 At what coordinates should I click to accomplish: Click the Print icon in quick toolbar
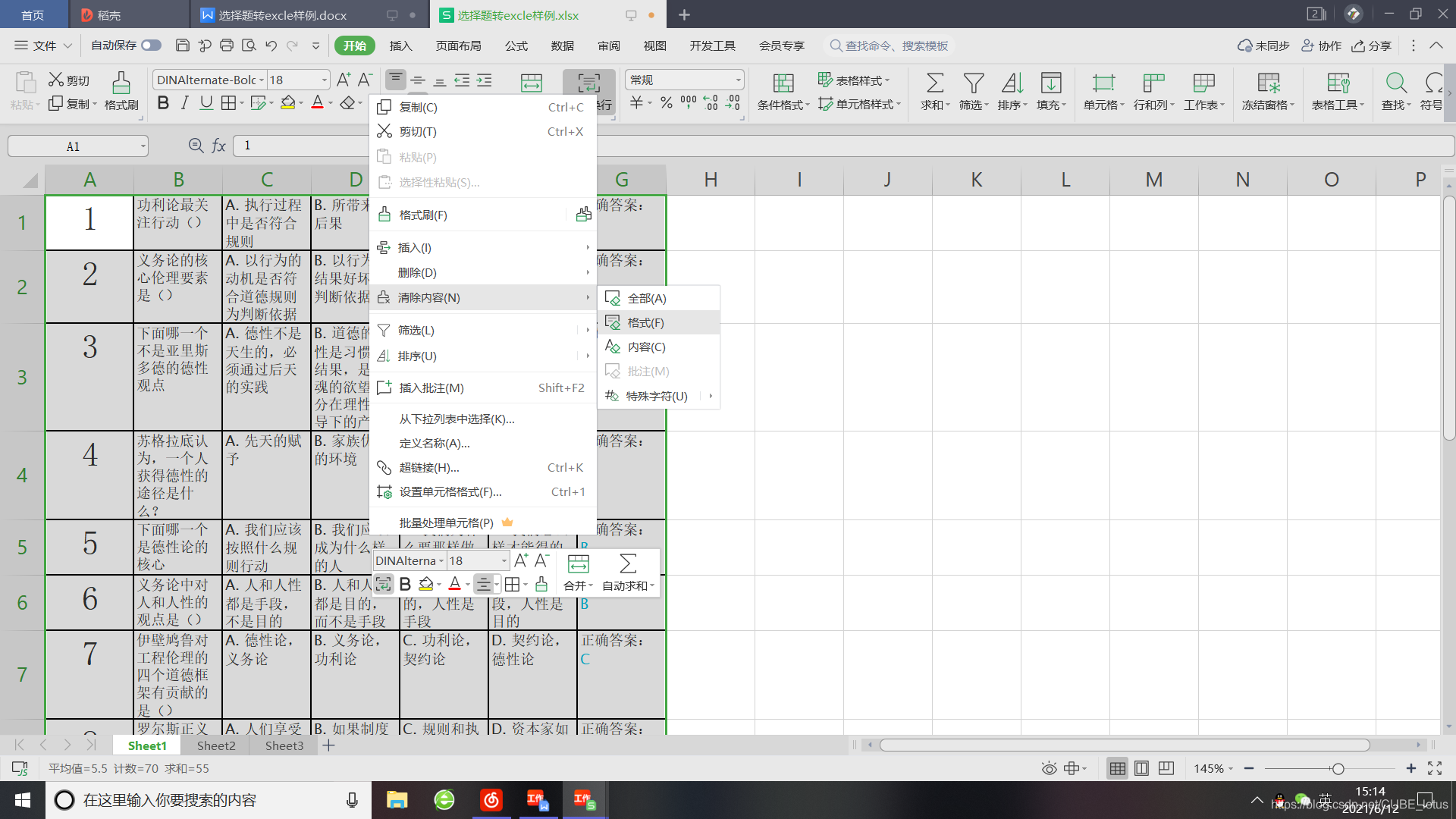click(x=226, y=45)
